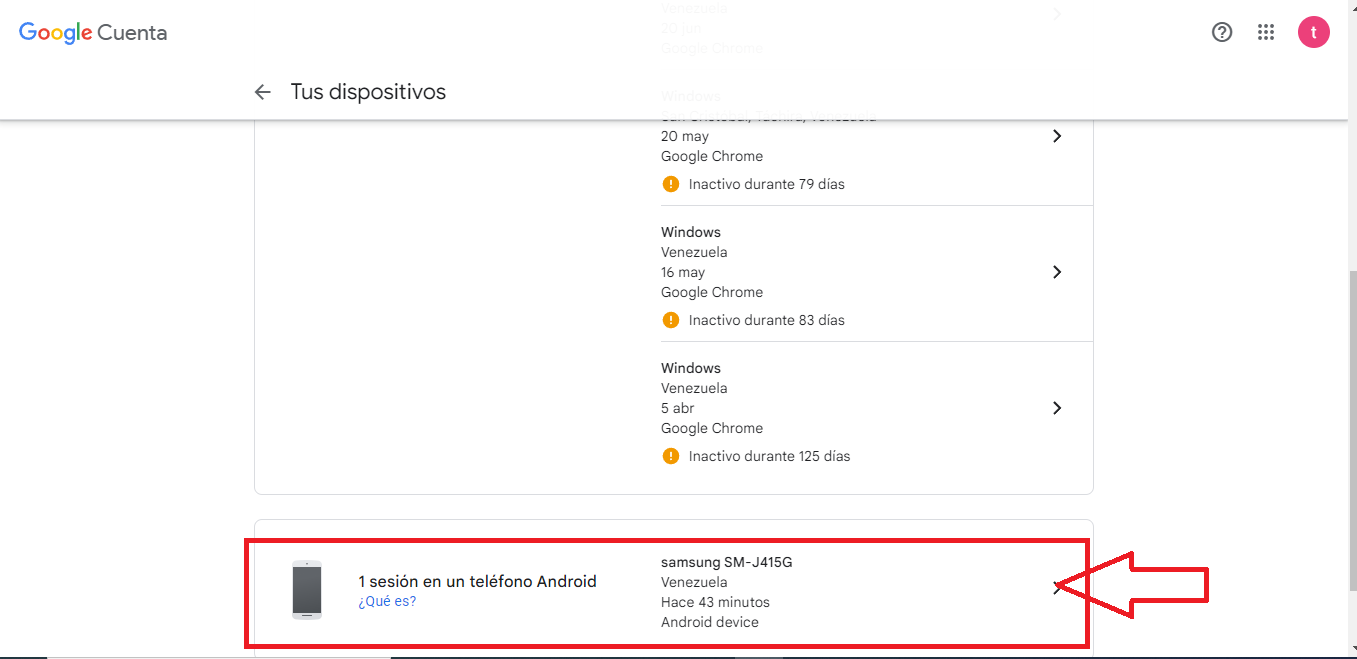Image resolution: width=1357 pixels, height=659 pixels.
Task: Click the '16 may' date text
Action: 683,272
